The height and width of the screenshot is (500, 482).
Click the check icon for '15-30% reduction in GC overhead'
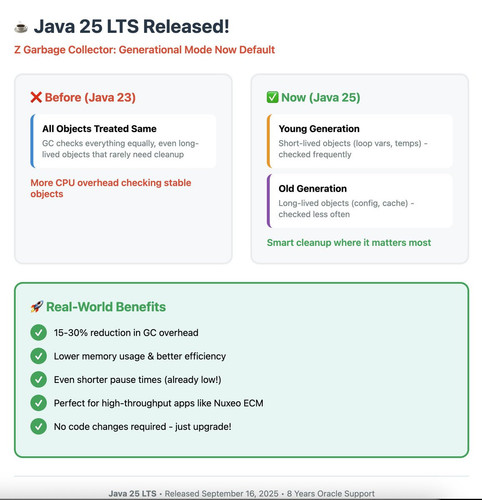(x=39, y=332)
